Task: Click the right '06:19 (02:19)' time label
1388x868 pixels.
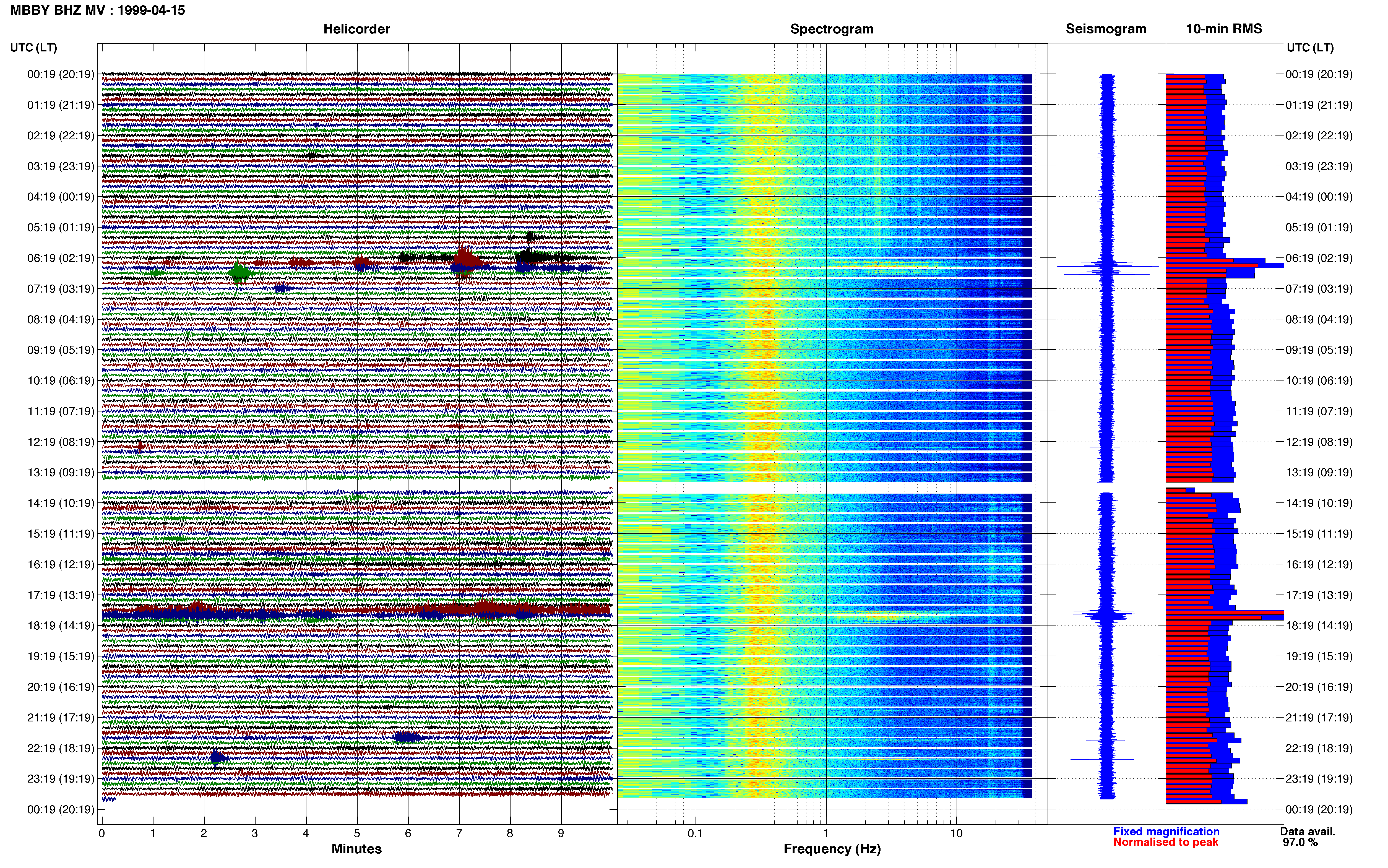Action: tap(1319, 258)
